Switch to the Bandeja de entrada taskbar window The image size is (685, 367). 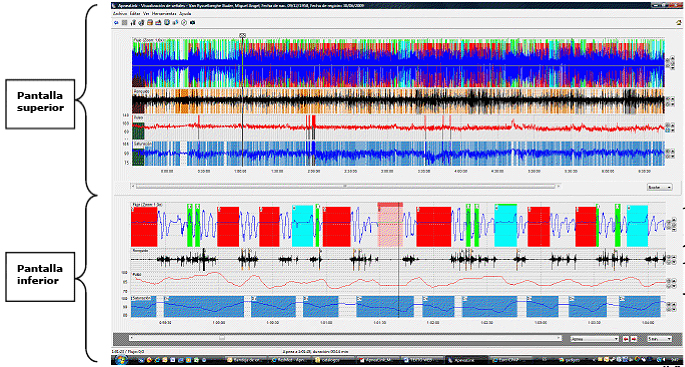pyautogui.click(x=247, y=360)
